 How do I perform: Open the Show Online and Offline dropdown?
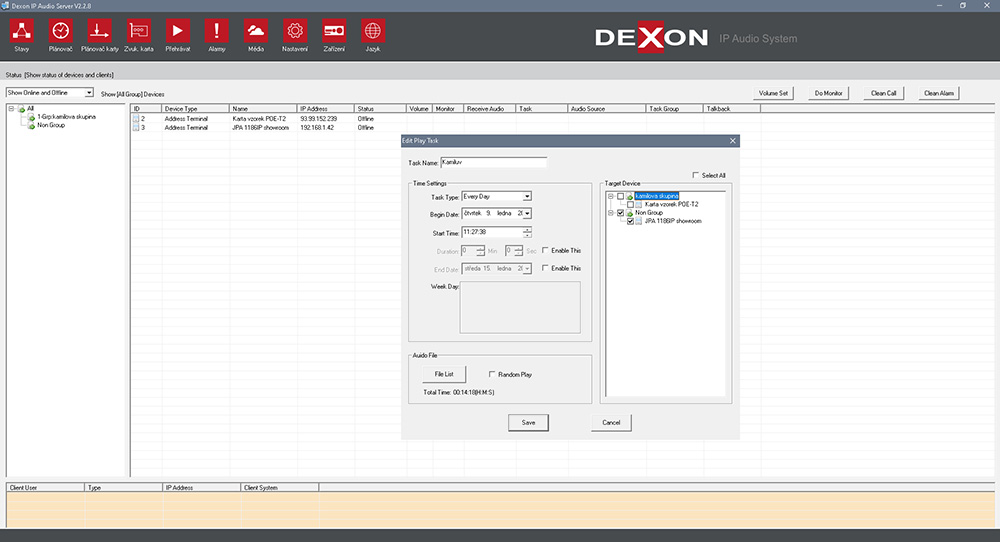coord(89,93)
